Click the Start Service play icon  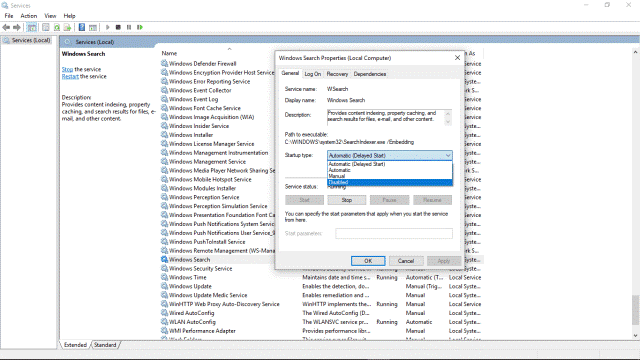pyautogui.click(x=107, y=27)
